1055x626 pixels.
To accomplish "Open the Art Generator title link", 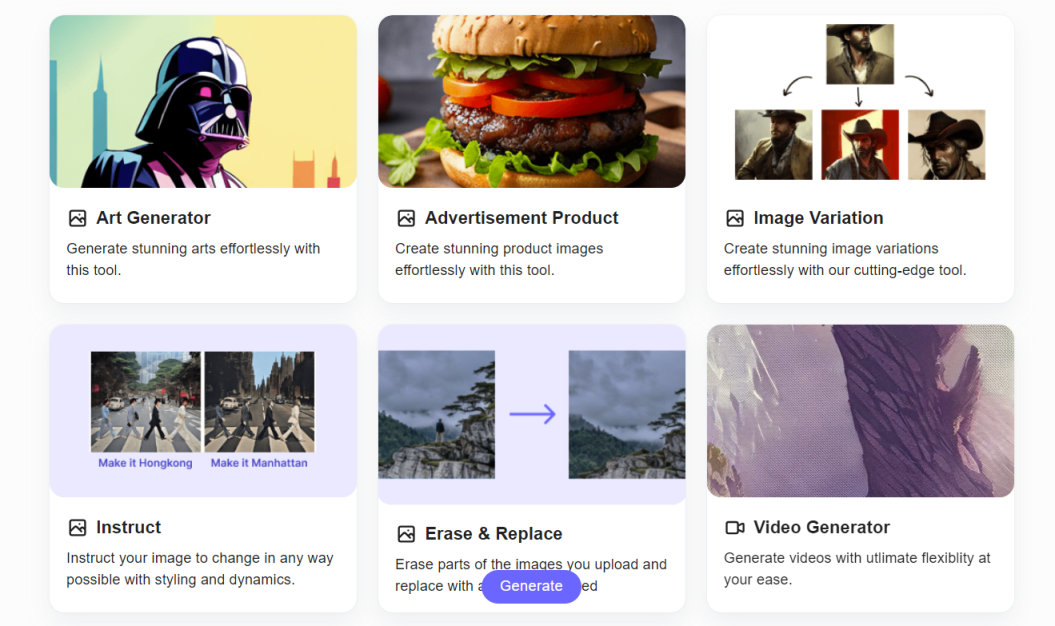I will pyautogui.click(x=153, y=218).
